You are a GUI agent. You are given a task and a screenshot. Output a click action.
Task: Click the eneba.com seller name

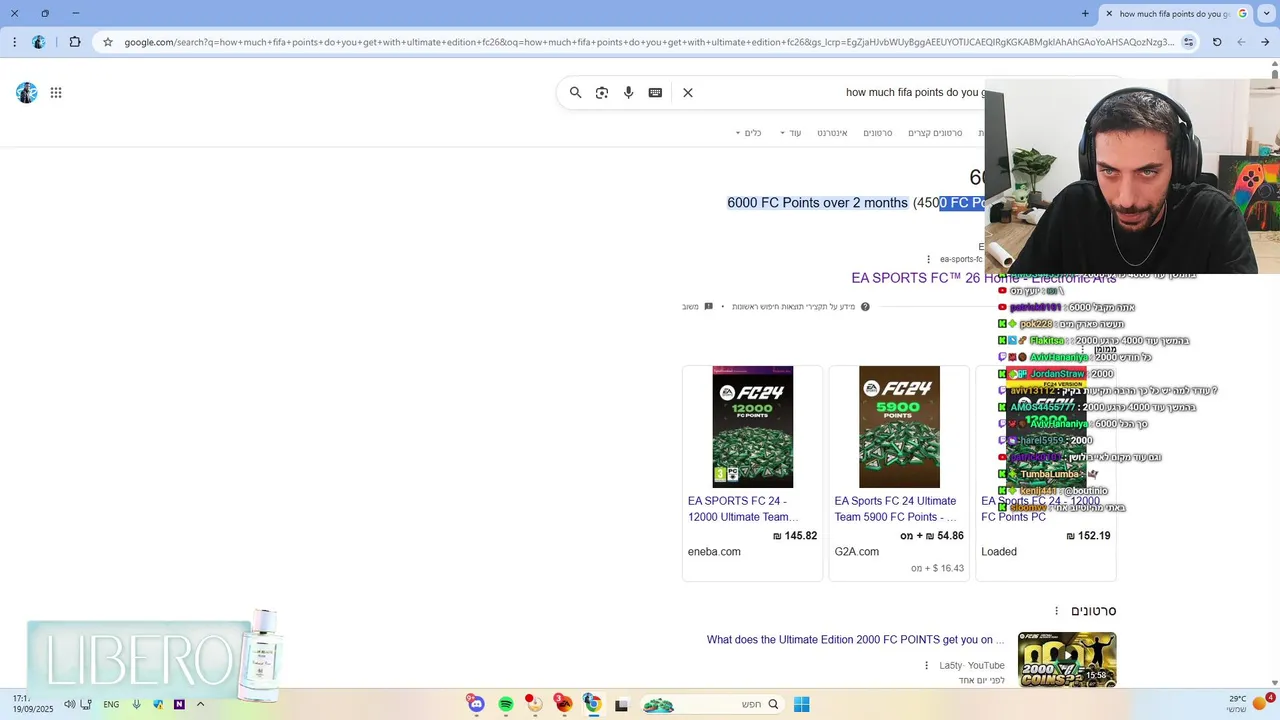(x=714, y=552)
